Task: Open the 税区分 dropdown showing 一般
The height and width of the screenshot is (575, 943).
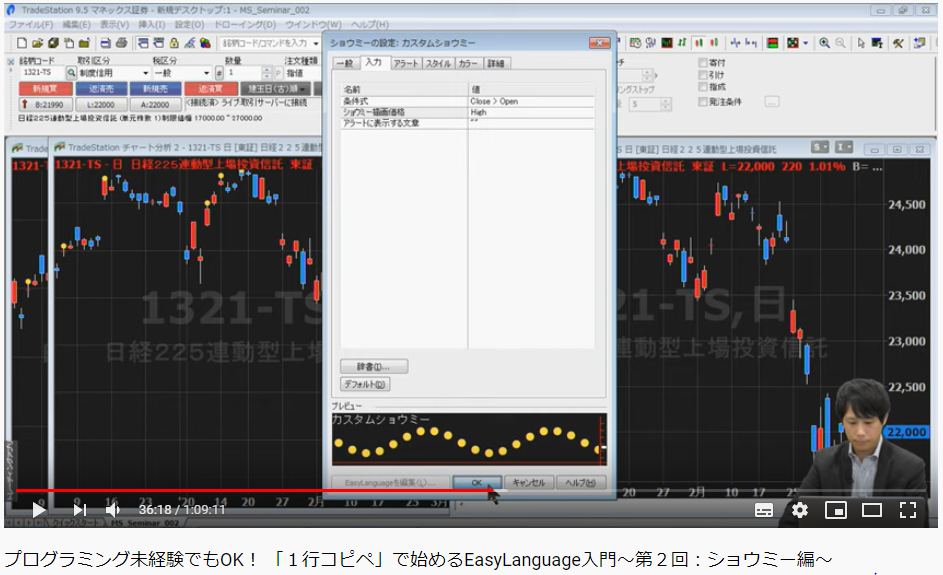Action: 181,73
